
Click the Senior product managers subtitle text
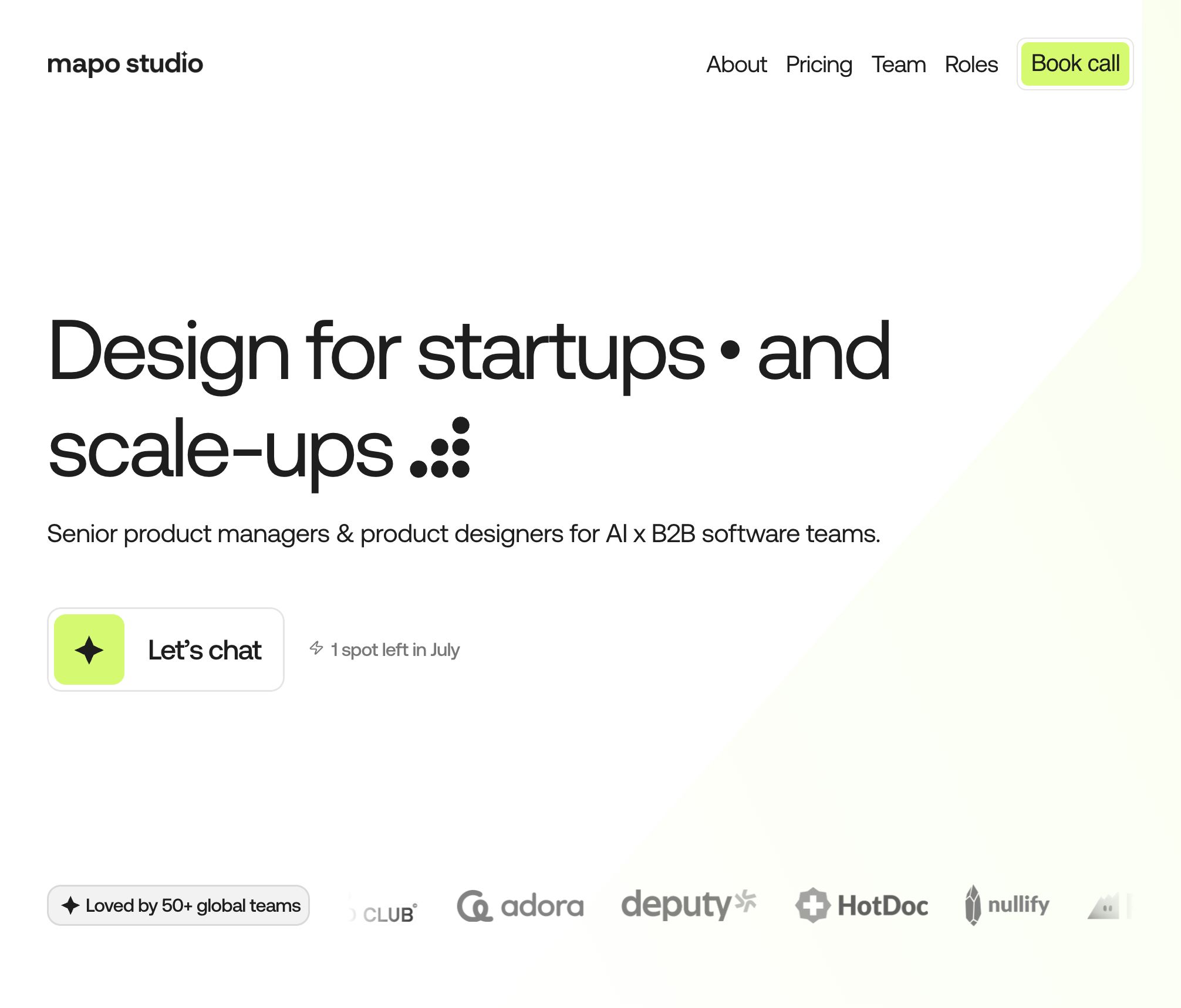coord(464,534)
